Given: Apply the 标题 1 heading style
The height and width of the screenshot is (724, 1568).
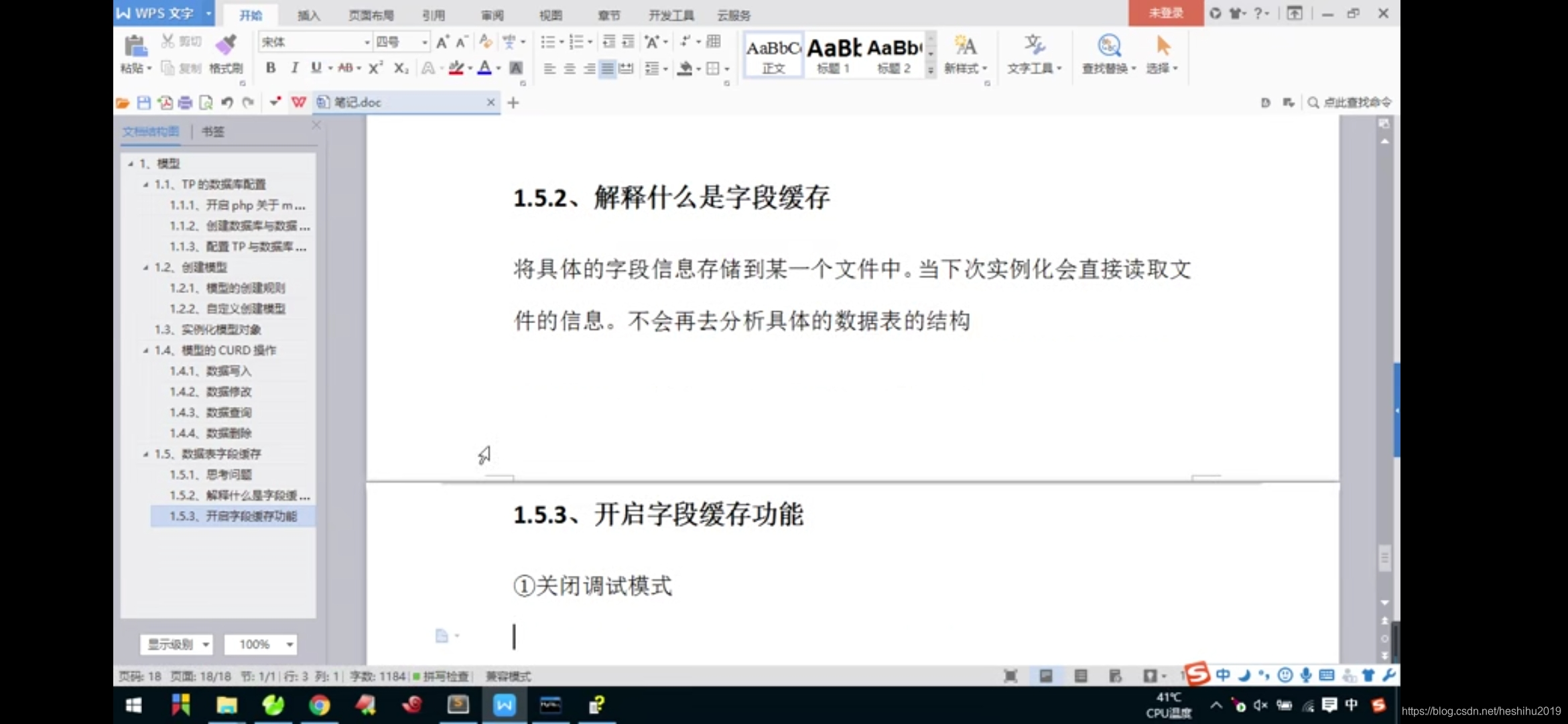Looking at the screenshot, I should (834, 54).
